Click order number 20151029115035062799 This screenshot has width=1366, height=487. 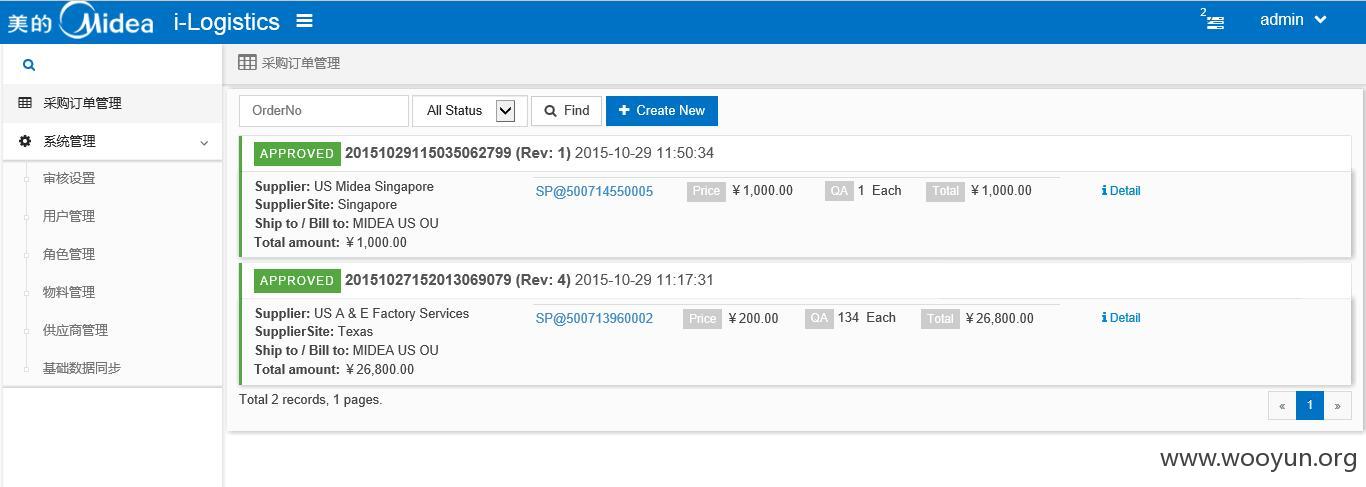pos(428,153)
